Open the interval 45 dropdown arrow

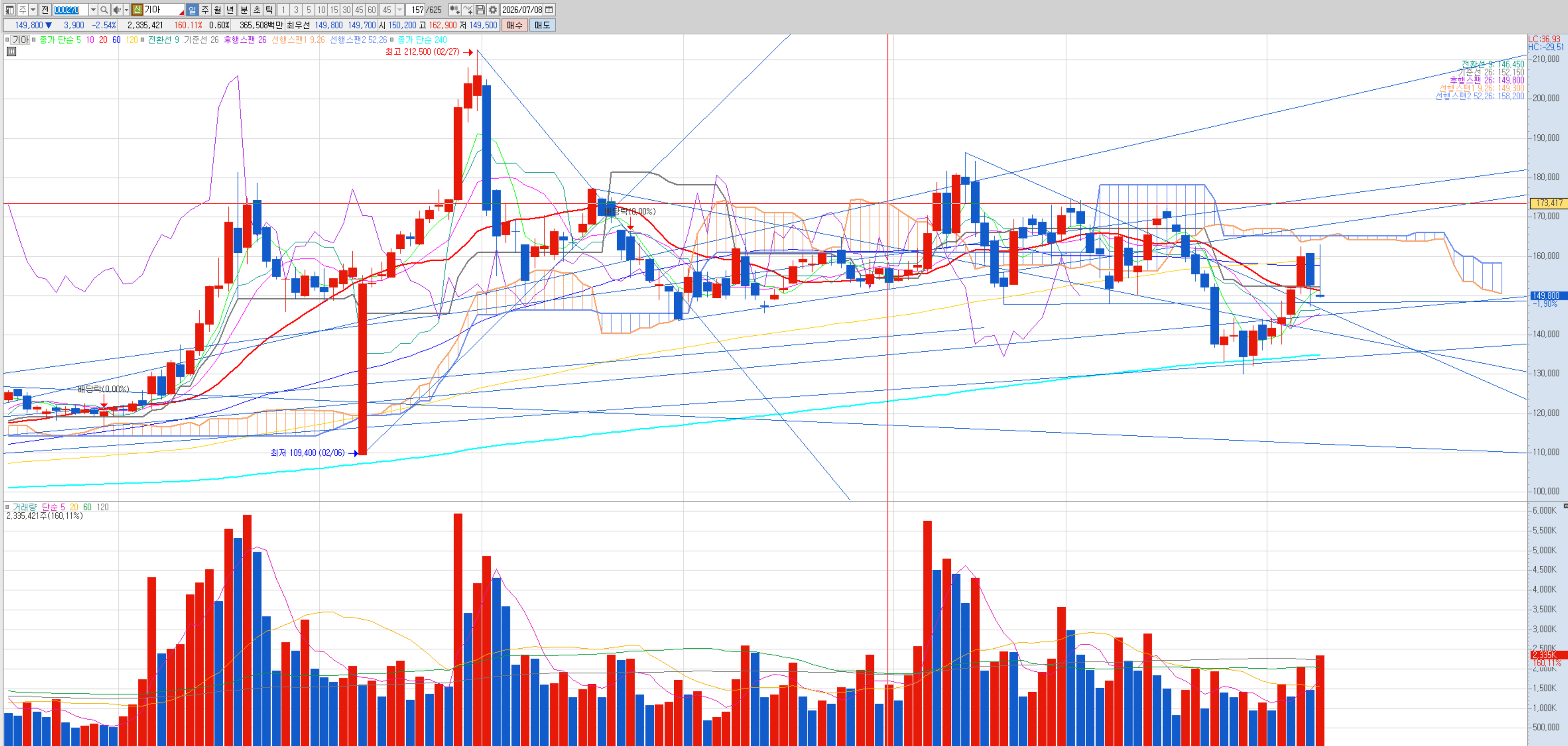(399, 10)
